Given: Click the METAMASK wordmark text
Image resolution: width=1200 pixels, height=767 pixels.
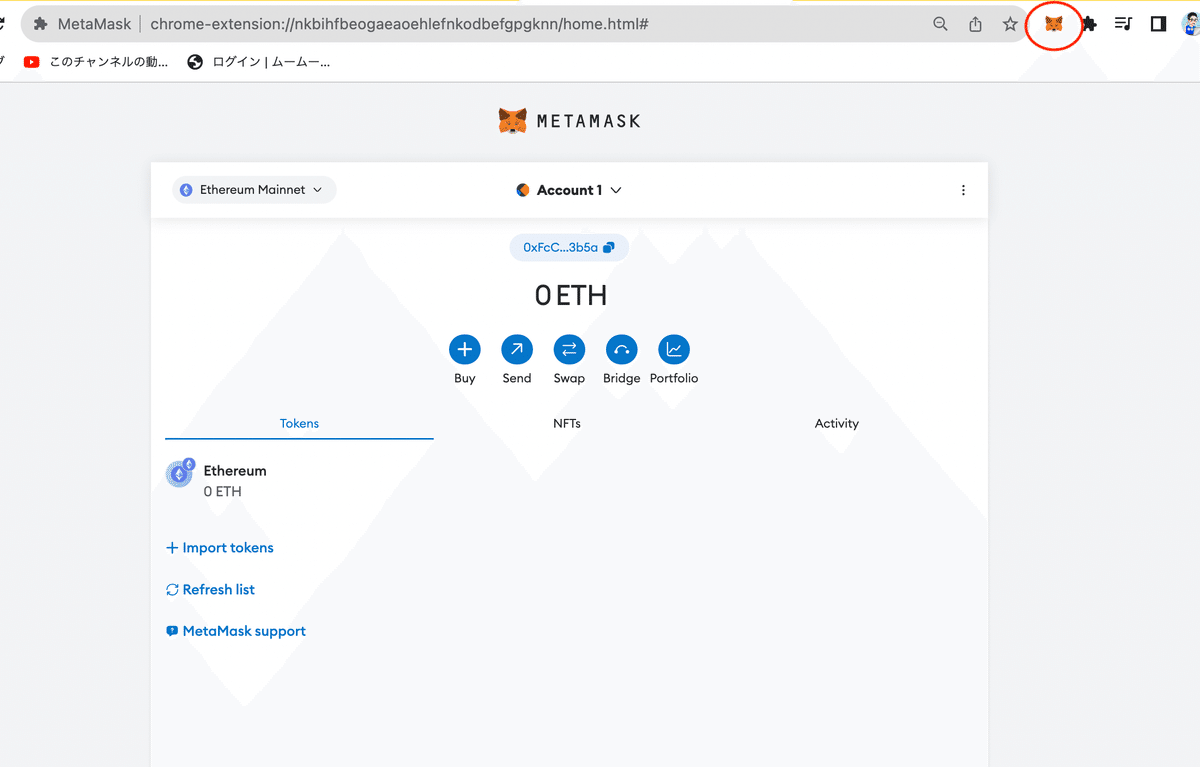Looking at the screenshot, I should point(588,121).
